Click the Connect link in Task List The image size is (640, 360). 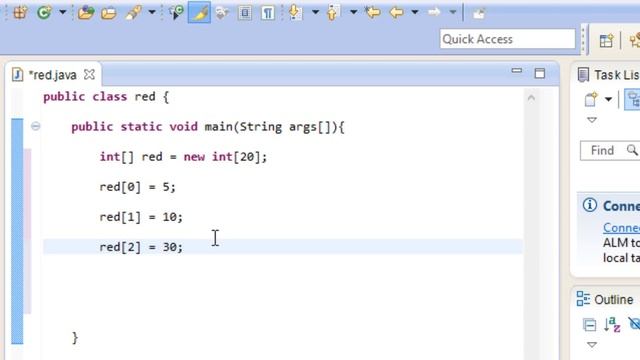click(x=621, y=228)
